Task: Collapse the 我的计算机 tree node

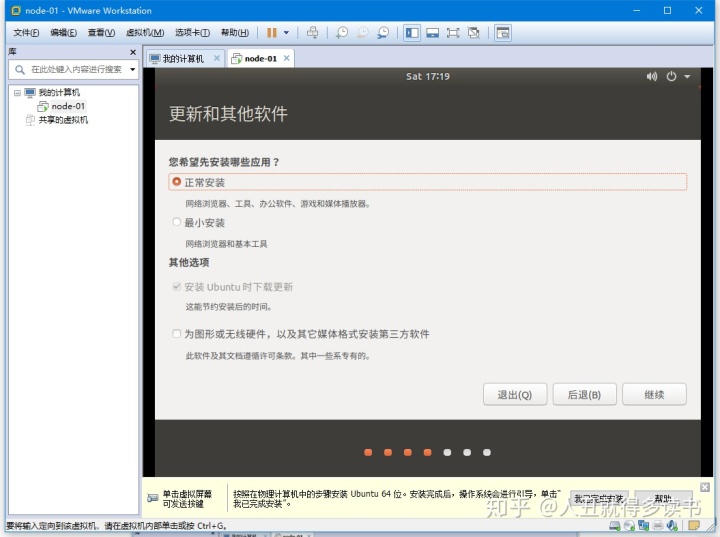Action: click(x=17, y=93)
